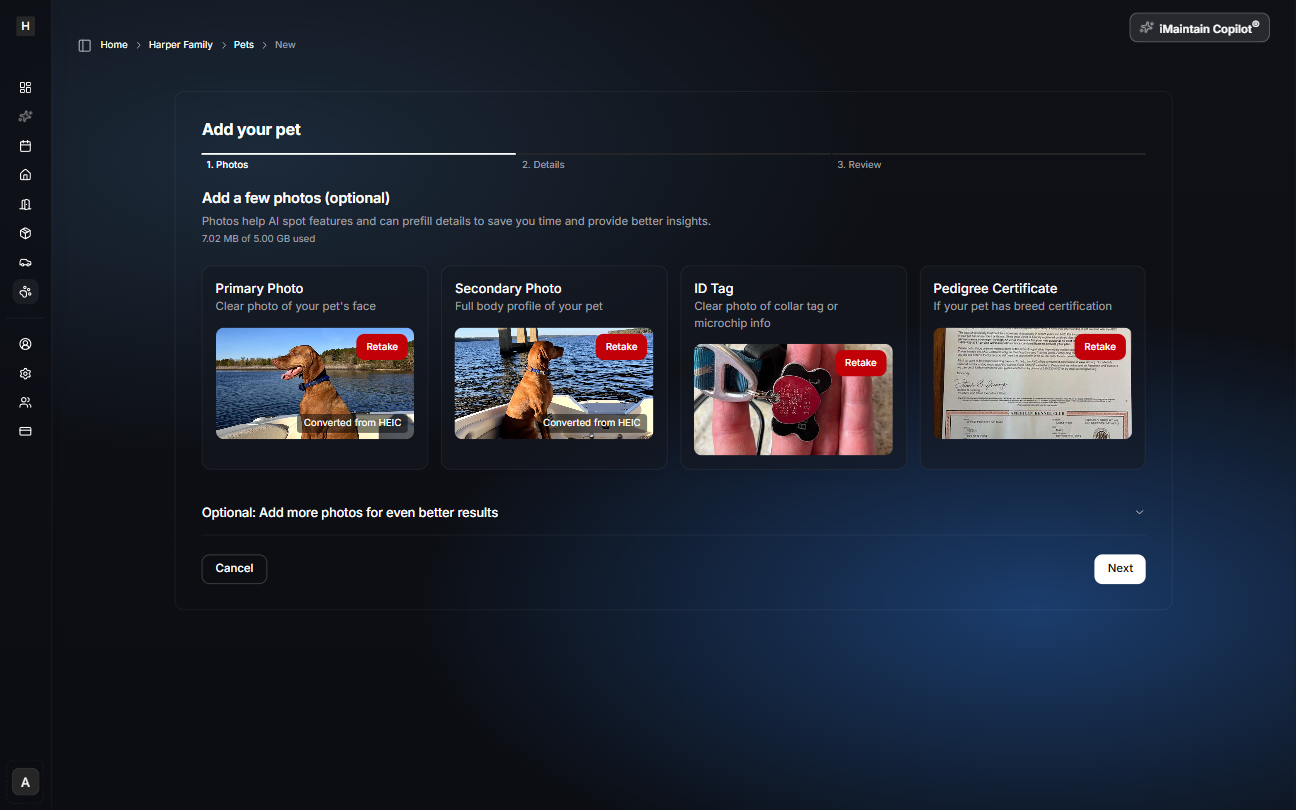Open the AI sparkles icon in the sidebar
The height and width of the screenshot is (810, 1296).
(25, 116)
